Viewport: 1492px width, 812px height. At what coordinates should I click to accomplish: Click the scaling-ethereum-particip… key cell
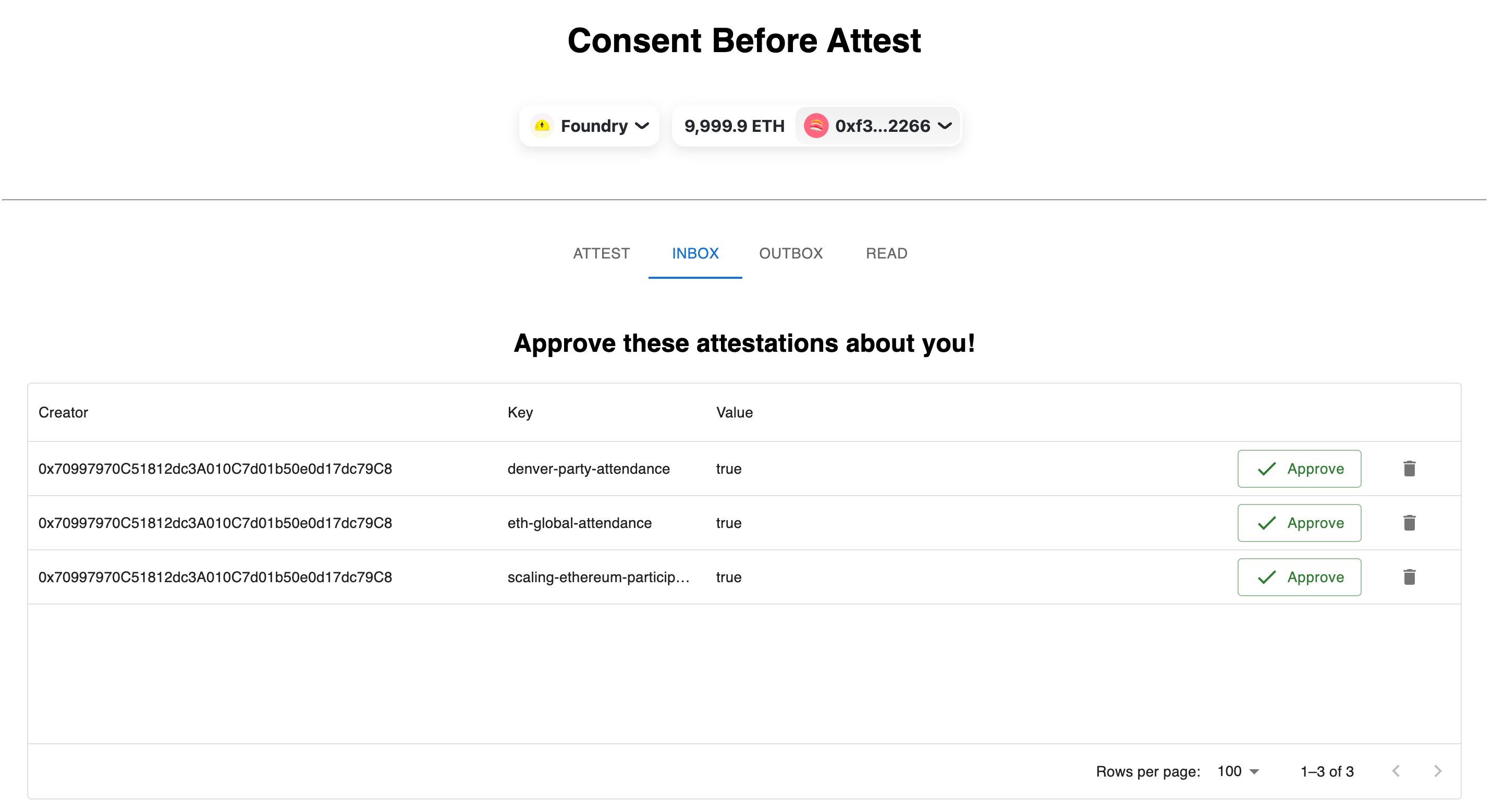click(x=598, y=577)
